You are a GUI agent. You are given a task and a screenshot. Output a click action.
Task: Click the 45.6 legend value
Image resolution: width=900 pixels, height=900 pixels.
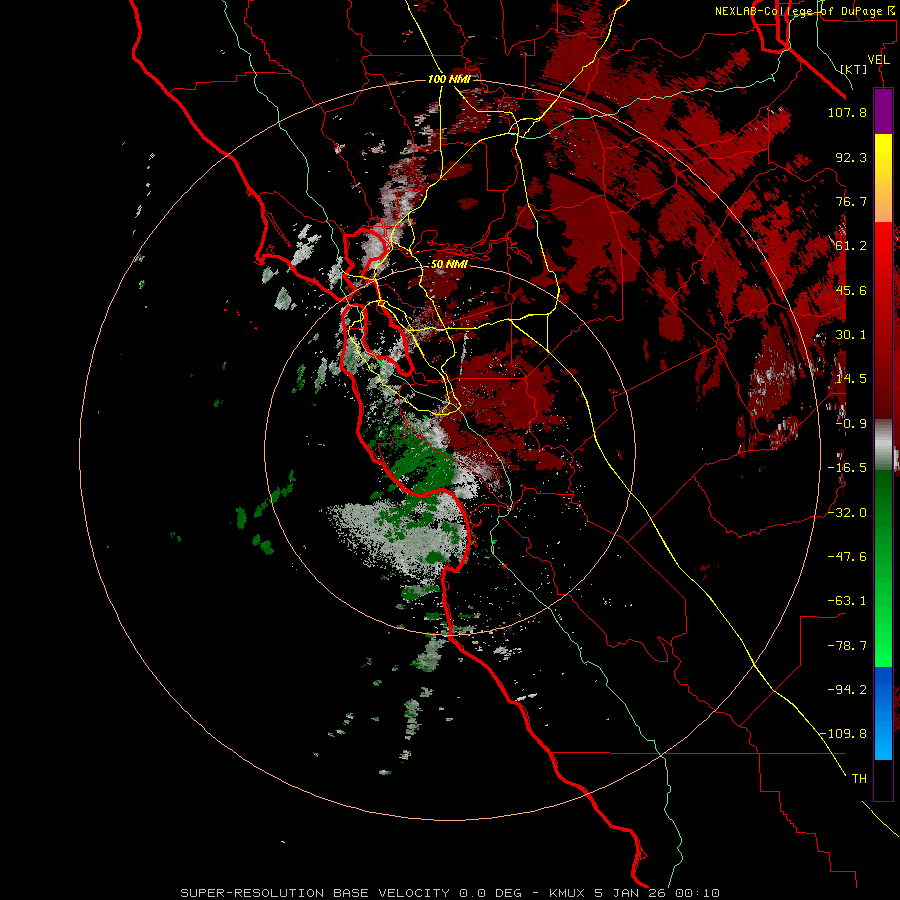tap(851, 290)
